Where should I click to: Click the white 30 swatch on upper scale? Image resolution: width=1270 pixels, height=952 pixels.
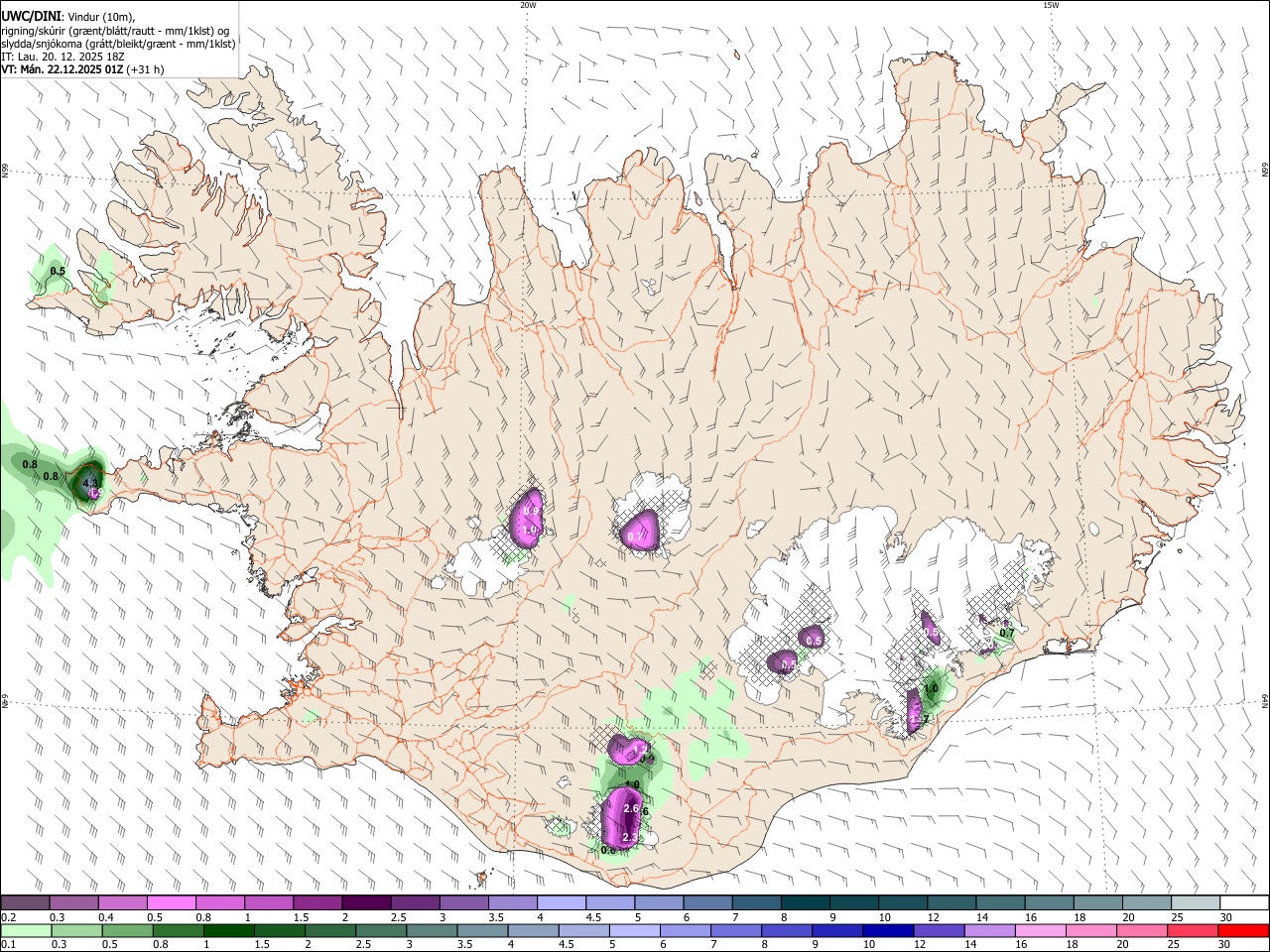coord(1243,903)
